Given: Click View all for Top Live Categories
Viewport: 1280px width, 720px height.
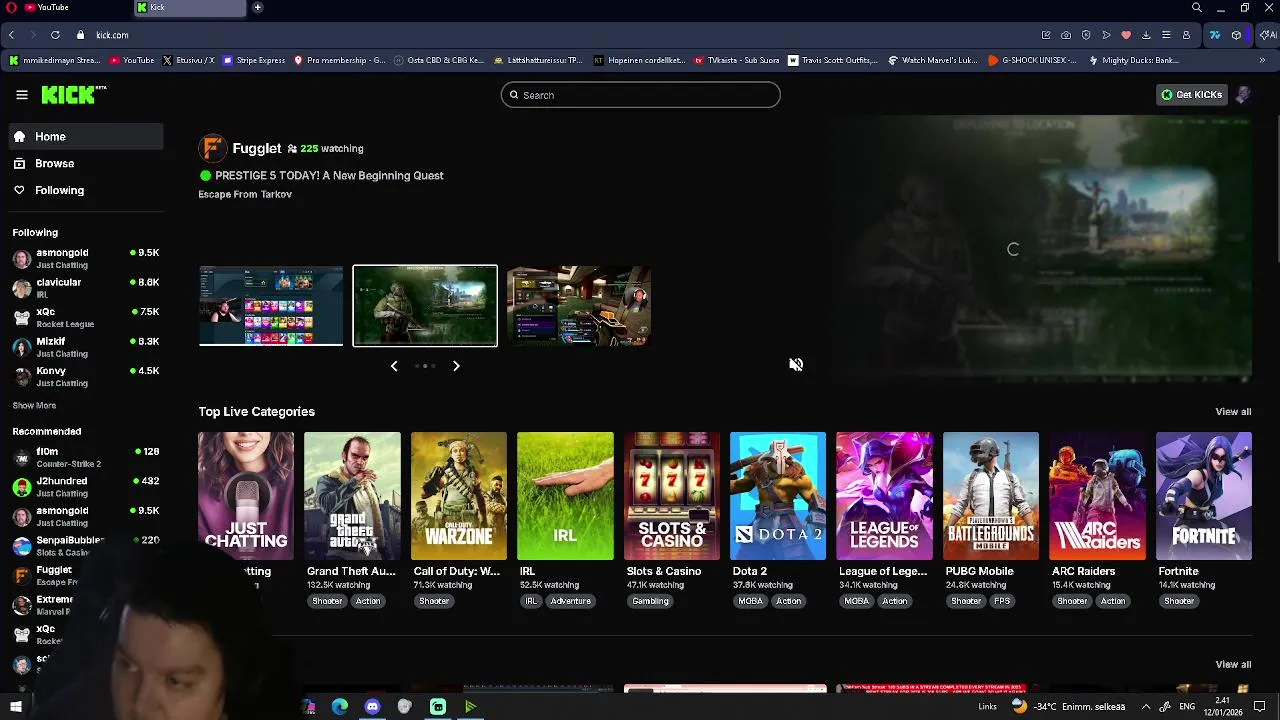Looking at the screenshot, I should [1233, 412].
